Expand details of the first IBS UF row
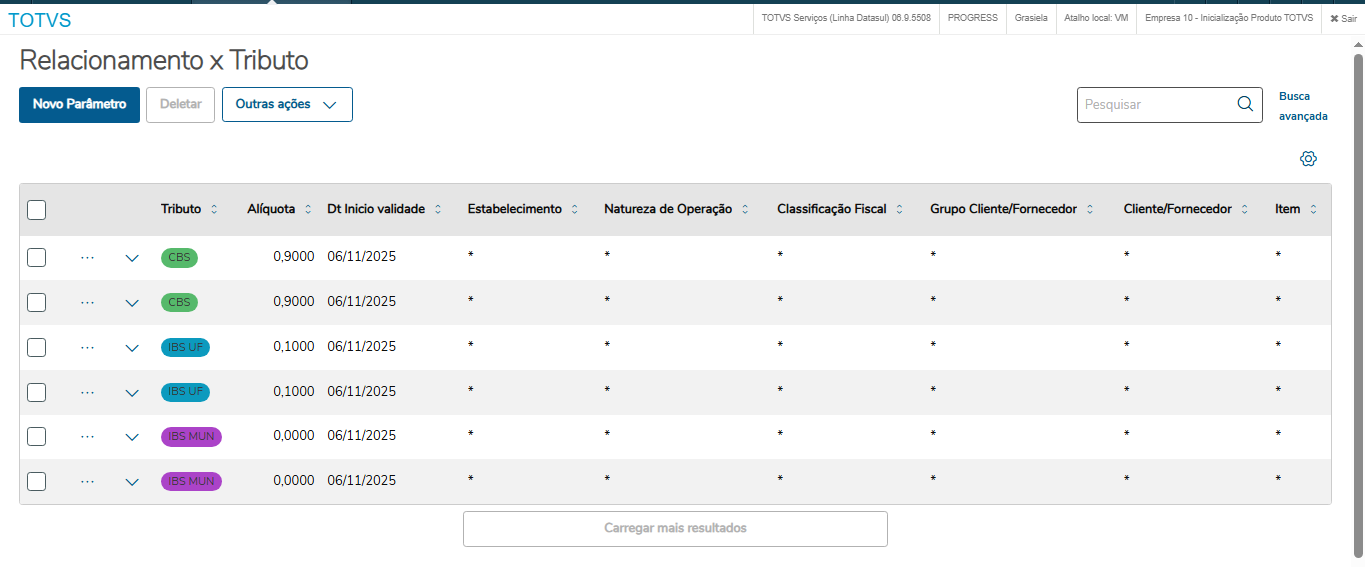 point(132,348)
